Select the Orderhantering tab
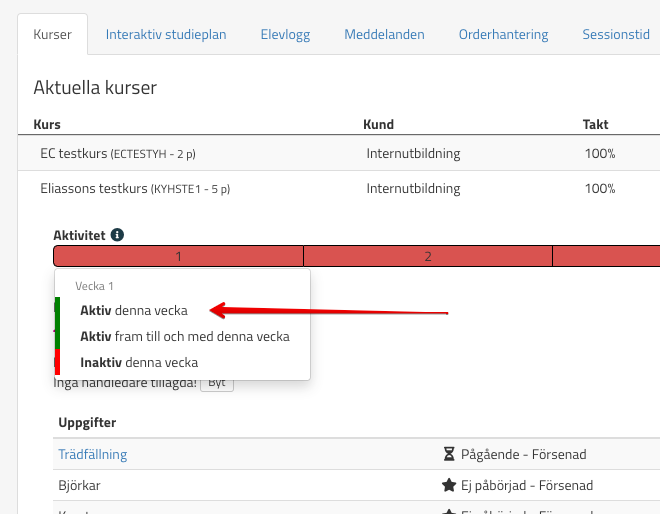This screenshot has height=514, width=660. click(503, 34)
